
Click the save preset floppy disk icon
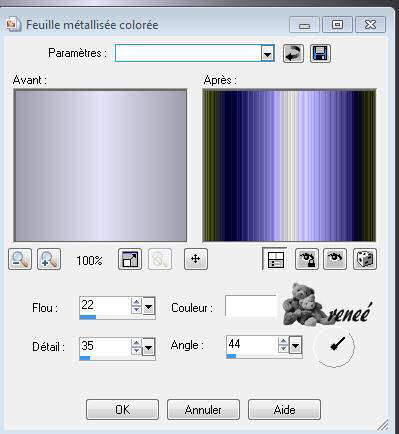click(320, 53)
